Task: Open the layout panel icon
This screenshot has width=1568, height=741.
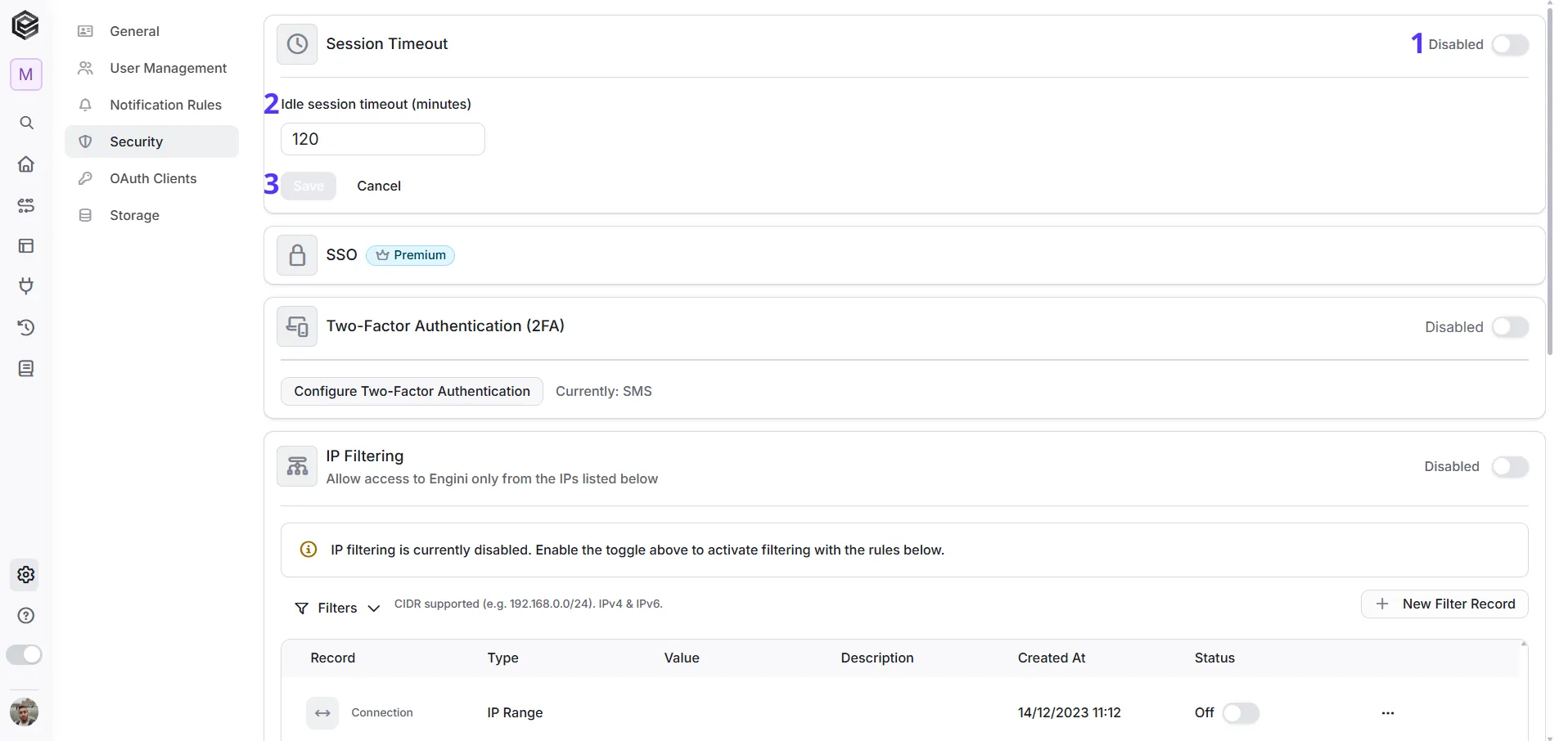Action: (26, 245)
